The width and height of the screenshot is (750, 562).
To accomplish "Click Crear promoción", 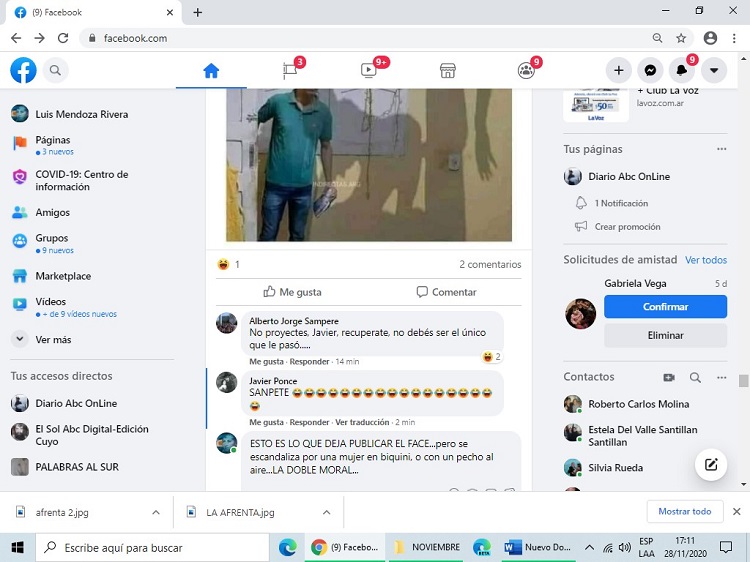I will pyautogui.click(x=627, y=227).
